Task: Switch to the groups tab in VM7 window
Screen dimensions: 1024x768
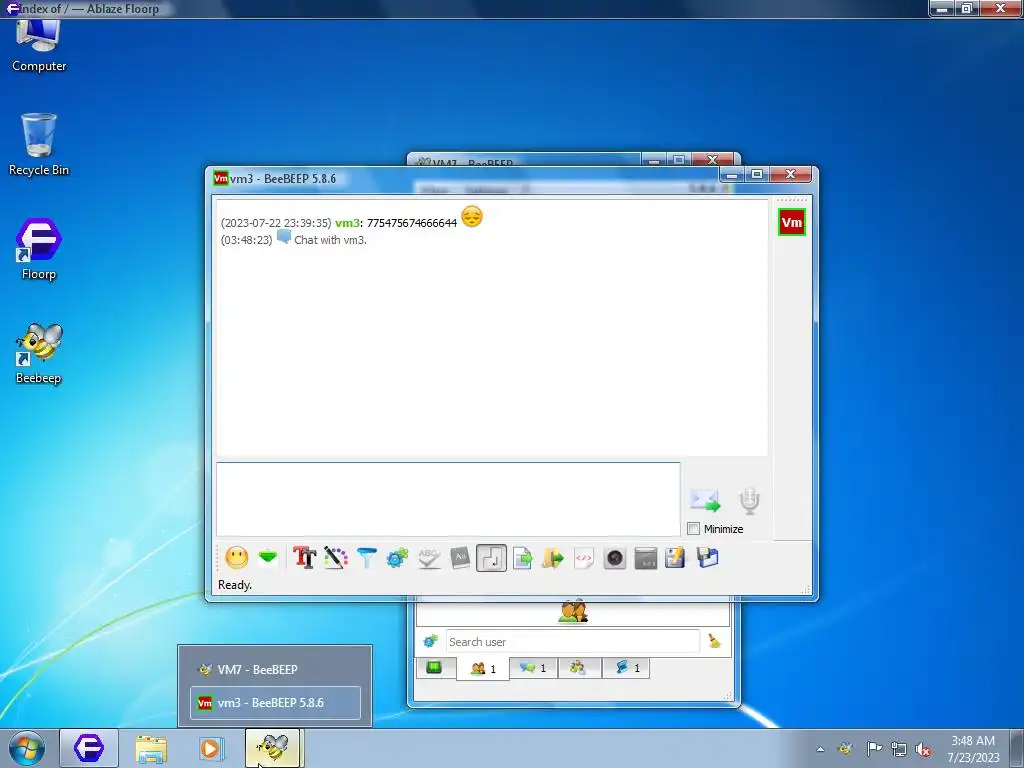Action: (x=579, y=668)
